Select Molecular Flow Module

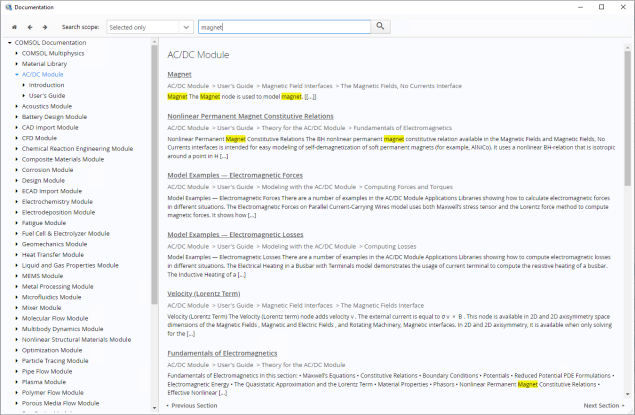coord(55,318)
